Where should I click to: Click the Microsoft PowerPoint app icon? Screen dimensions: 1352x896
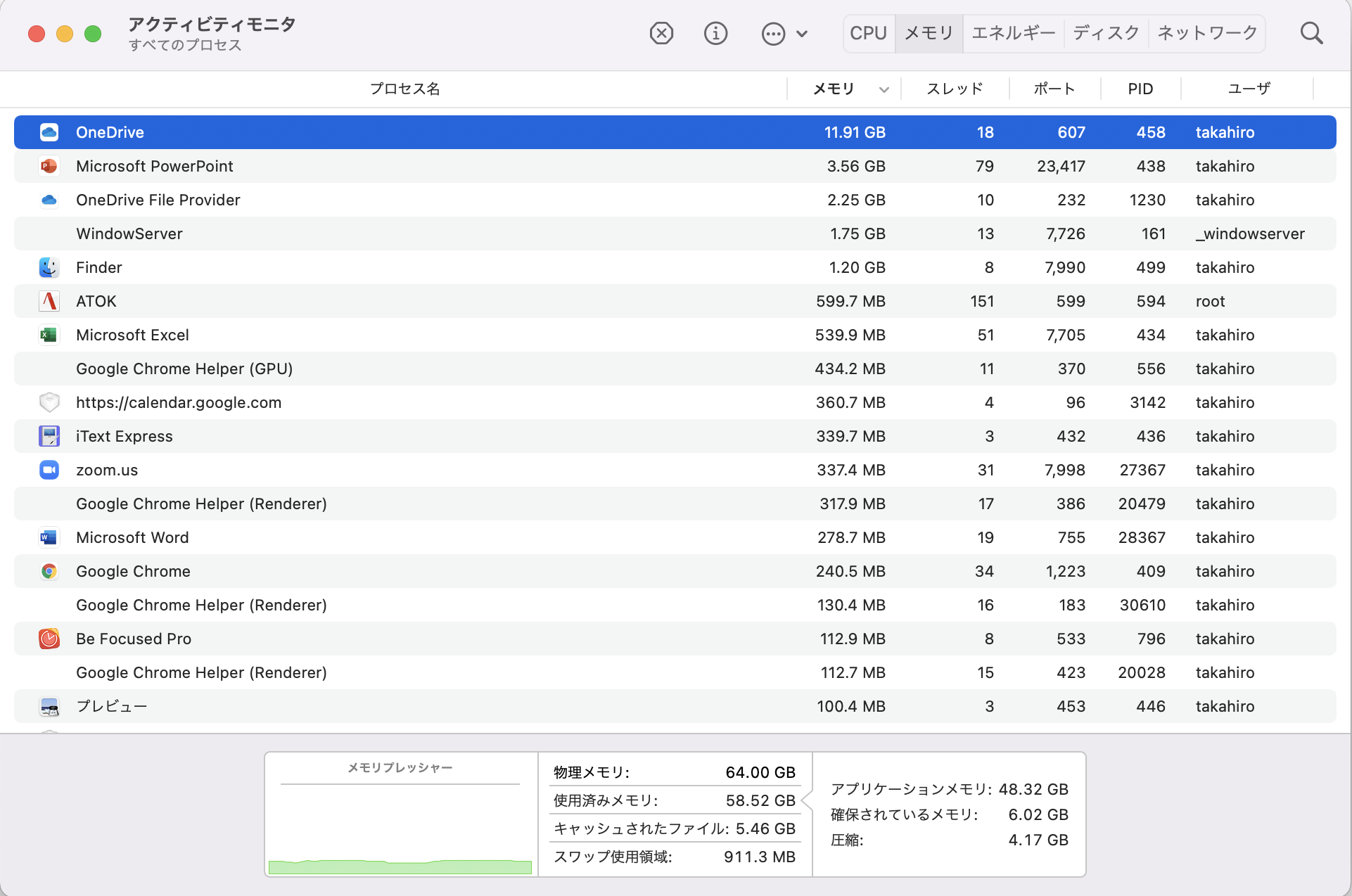(x=49, y=166)
